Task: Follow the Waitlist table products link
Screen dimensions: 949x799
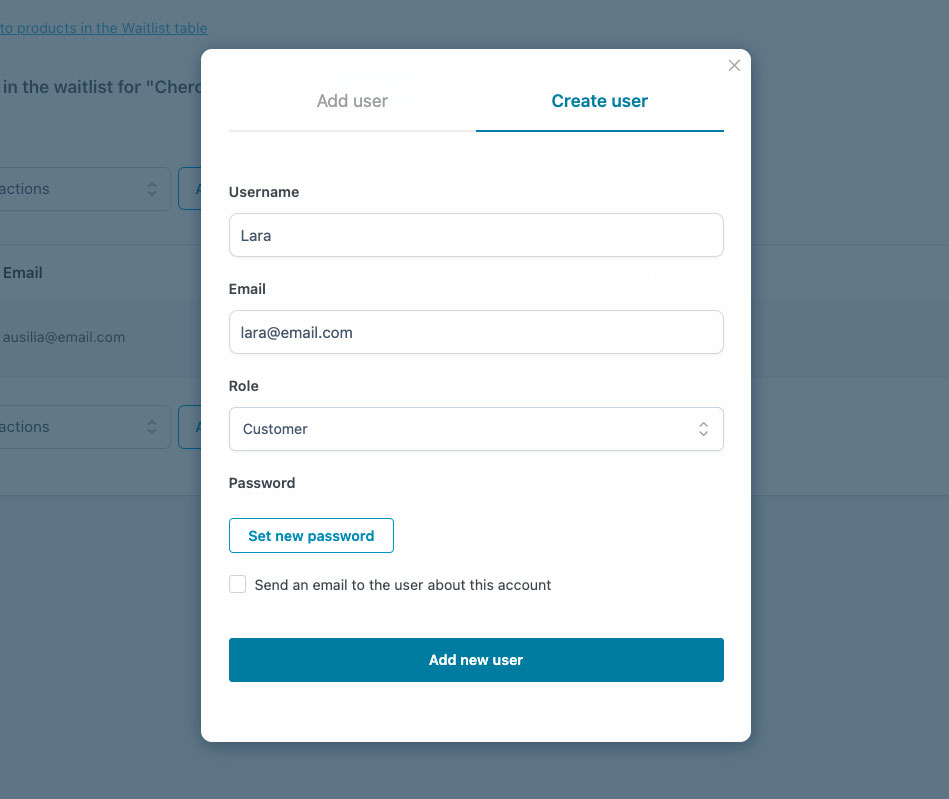Action: pos(104,28)
